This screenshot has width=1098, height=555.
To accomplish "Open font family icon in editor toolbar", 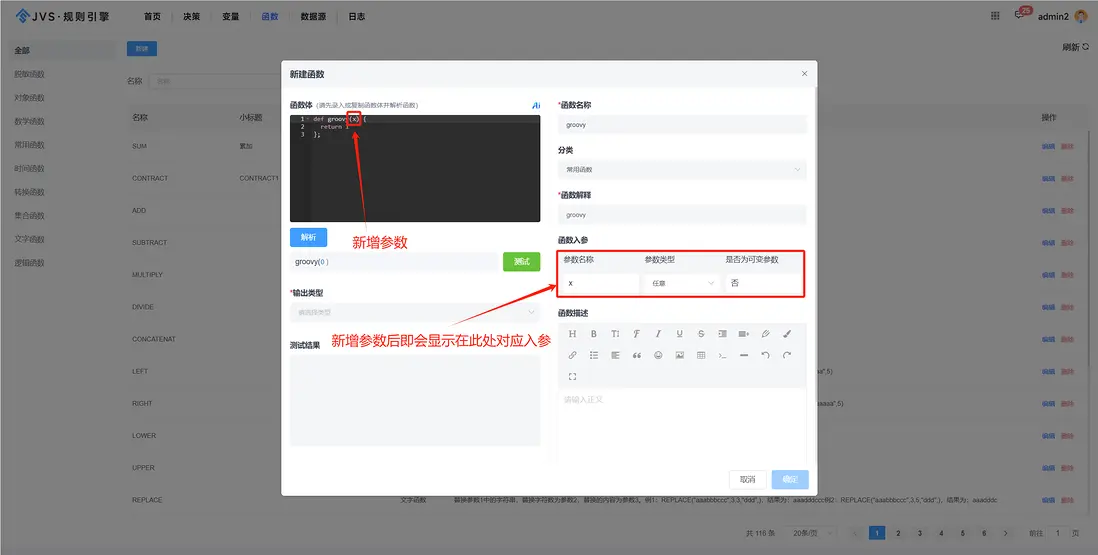I will 637,334.
